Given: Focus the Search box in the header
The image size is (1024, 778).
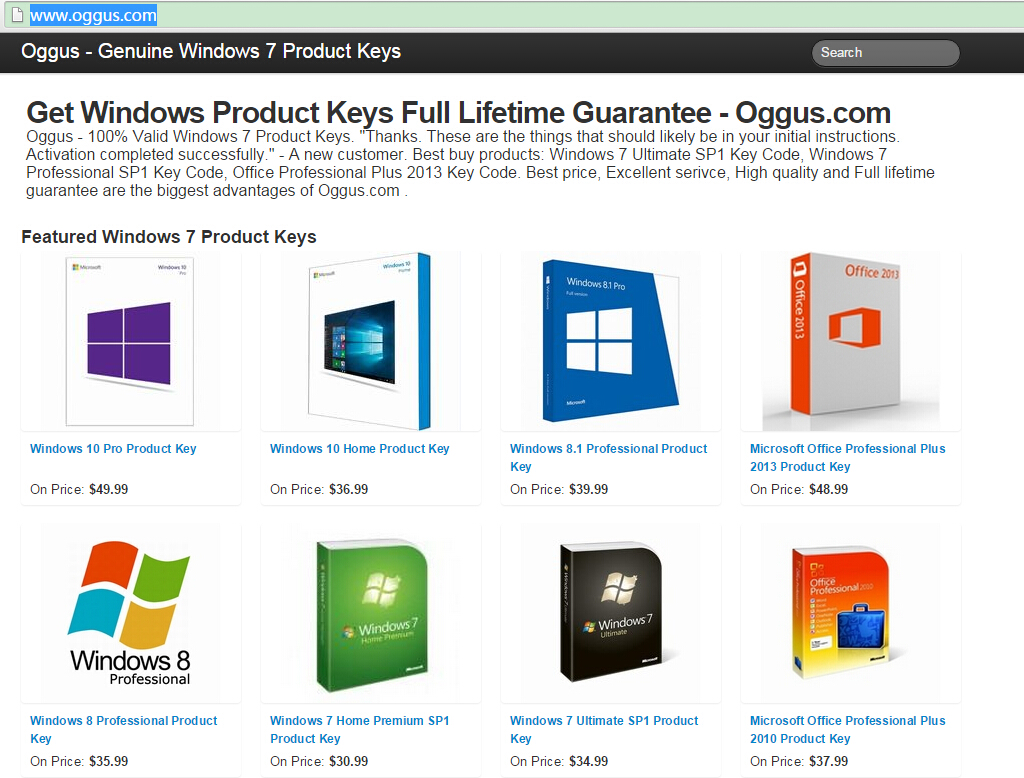Looking at the screenshot, I should 886,52.
